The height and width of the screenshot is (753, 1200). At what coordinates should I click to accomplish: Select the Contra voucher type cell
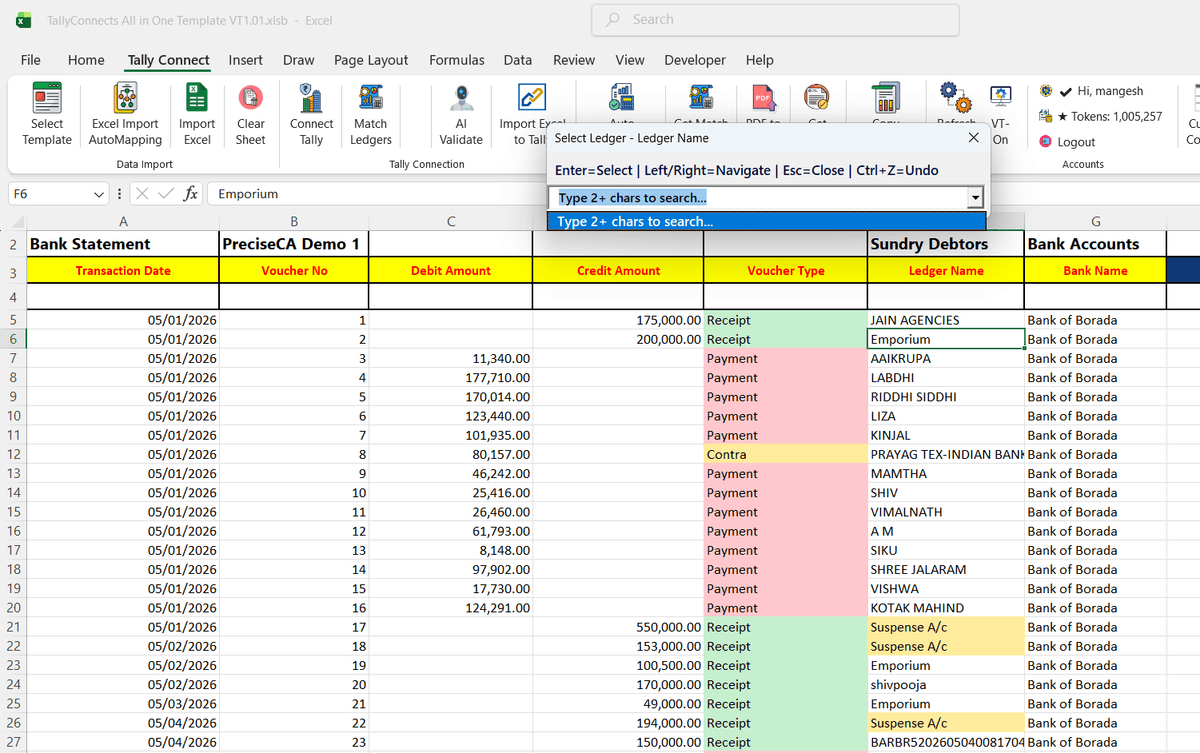[785, 454]
